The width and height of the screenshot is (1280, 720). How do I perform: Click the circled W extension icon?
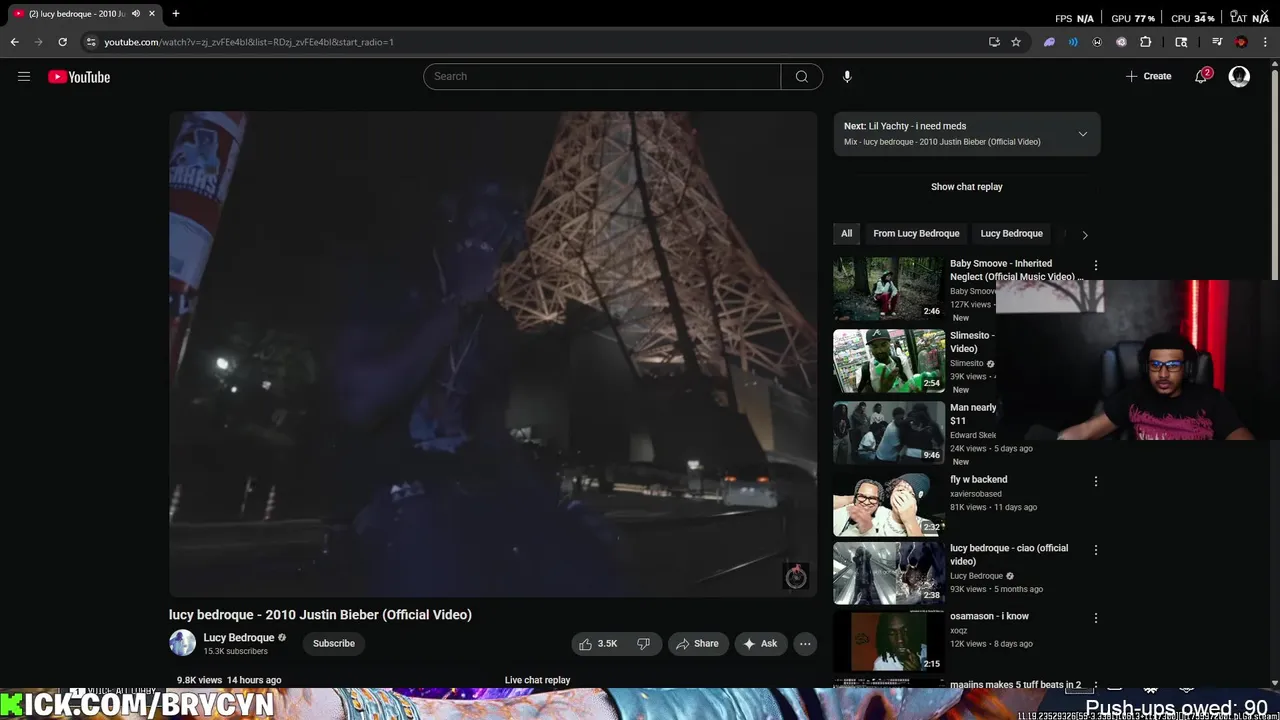click(x=1097, y=42)
